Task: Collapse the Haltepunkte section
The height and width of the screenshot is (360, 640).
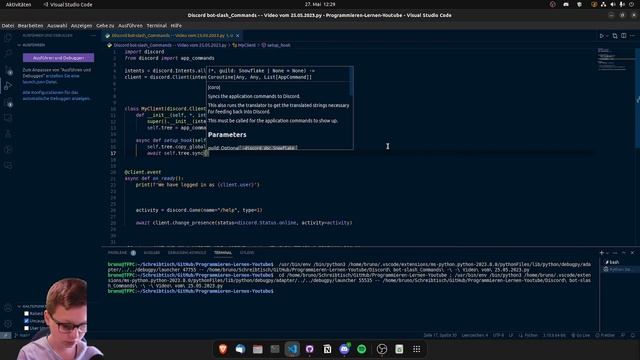Action: click(x=32, y=306)
